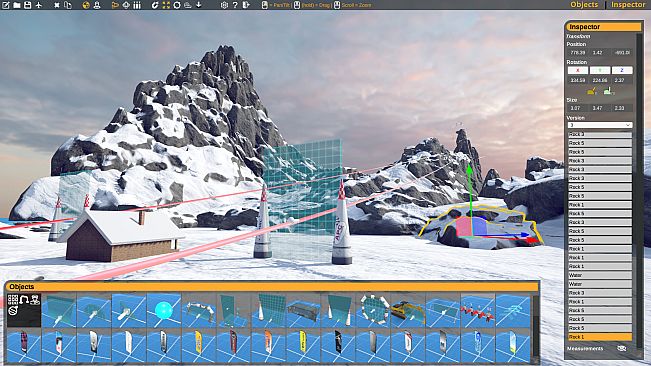Pick the airplane outline thumbnail
Screen dimensions: 651x366
click(512, 310)
